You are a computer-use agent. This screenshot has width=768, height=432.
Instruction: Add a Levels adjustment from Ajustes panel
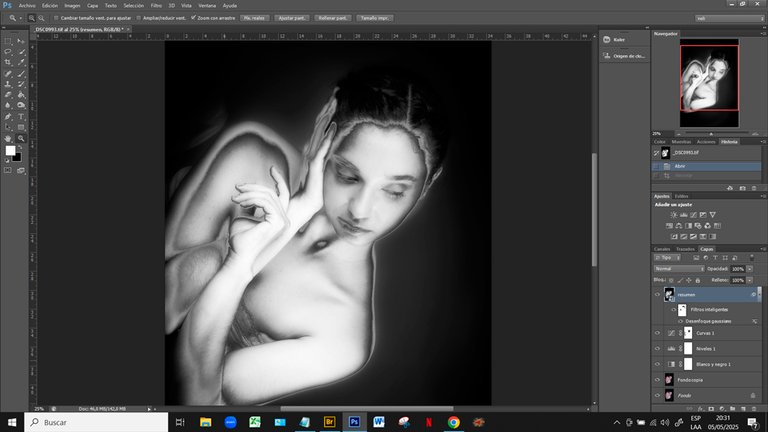(684, 215)
